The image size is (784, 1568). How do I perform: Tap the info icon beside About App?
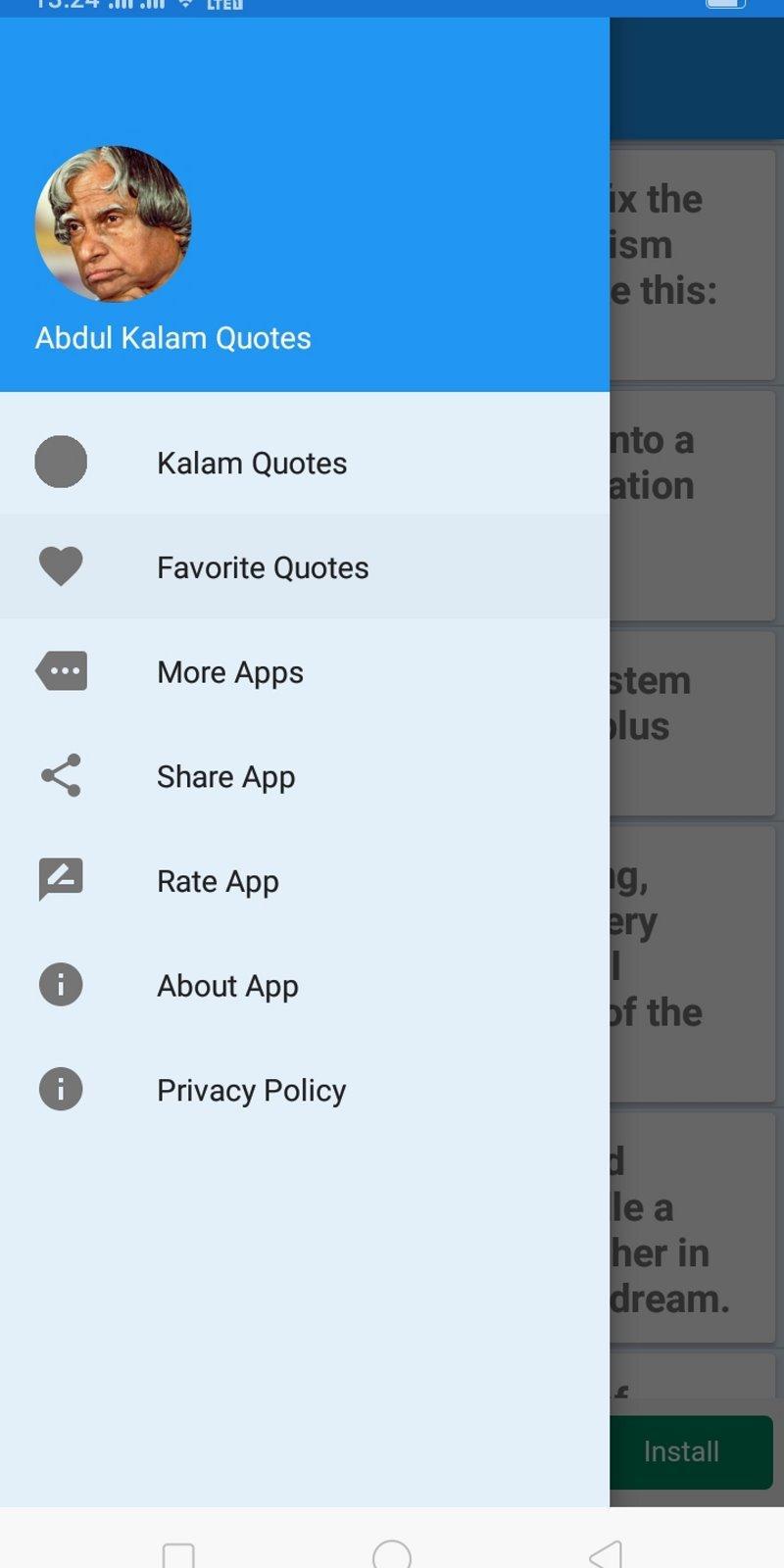[x=61, y=984]
